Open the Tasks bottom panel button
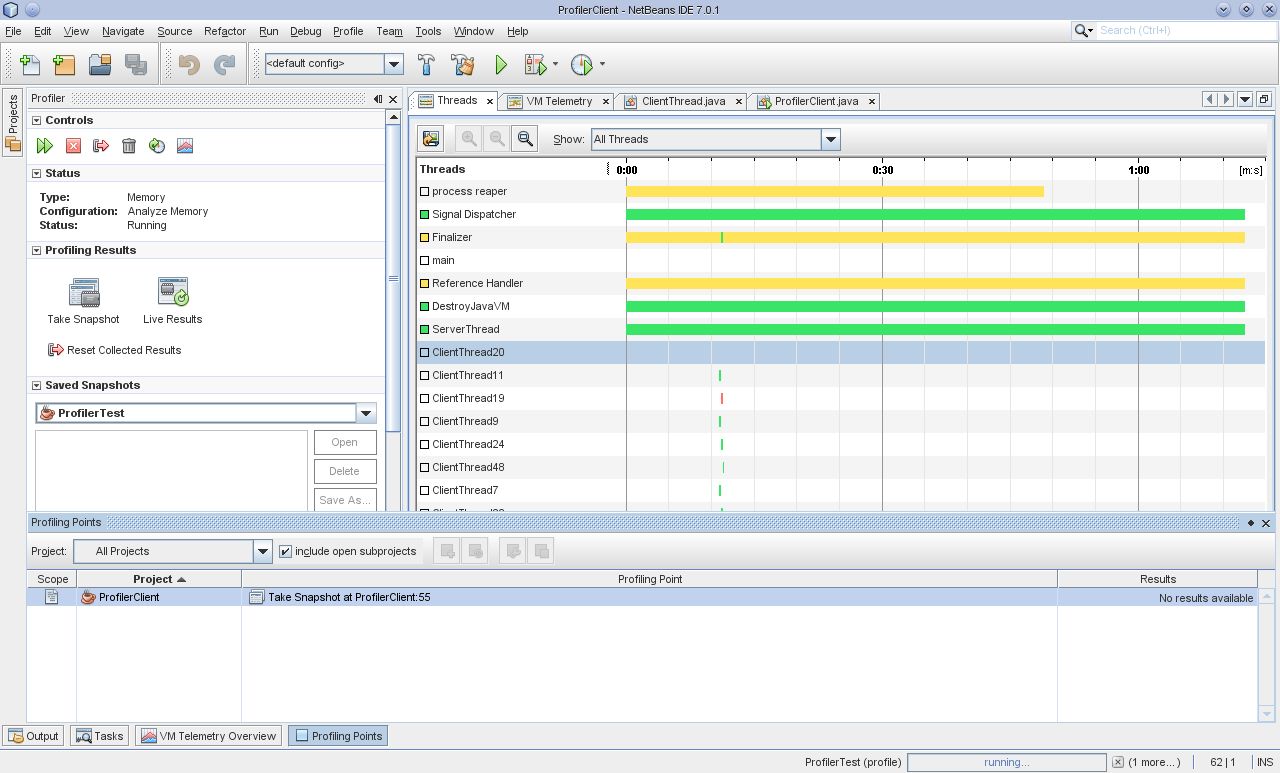This screenshot has width=1280, height=773. coord(99,736)
